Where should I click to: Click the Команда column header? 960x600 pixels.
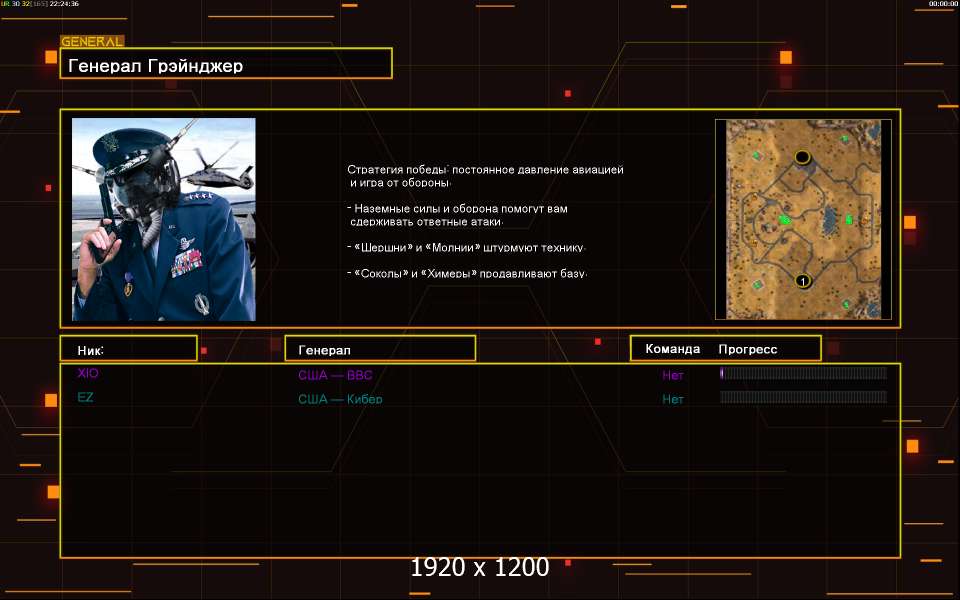673,349
